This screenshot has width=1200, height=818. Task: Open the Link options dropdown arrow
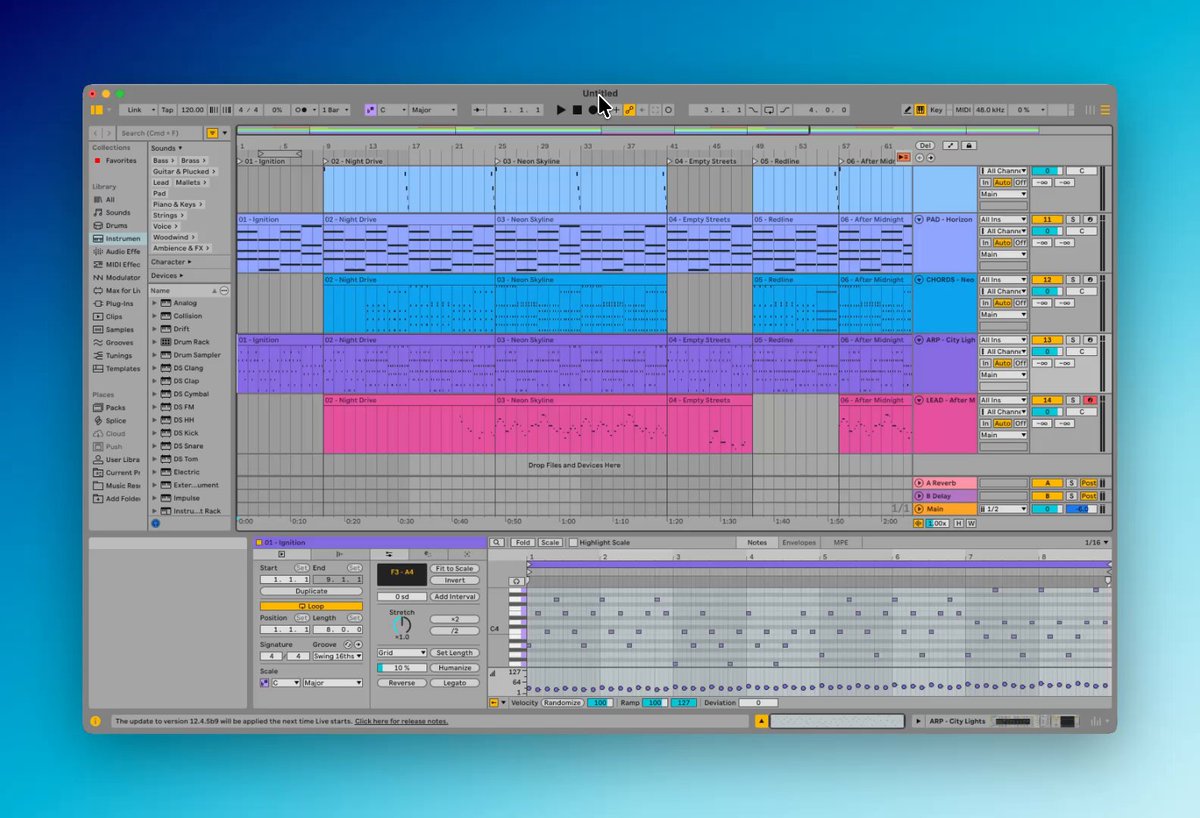pyautogui.click(x=152, y=110)
